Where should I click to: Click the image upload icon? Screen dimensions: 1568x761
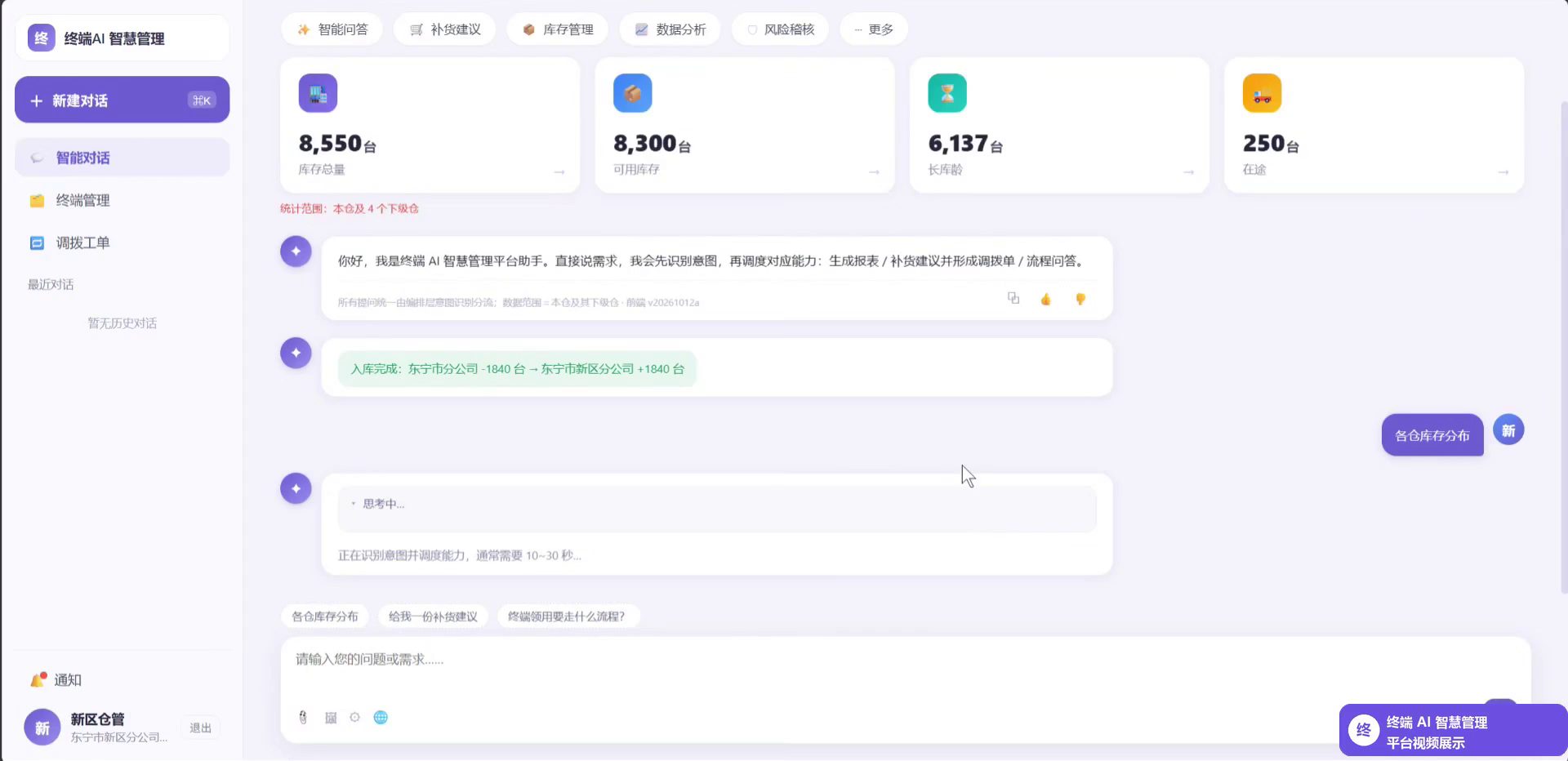331,717
